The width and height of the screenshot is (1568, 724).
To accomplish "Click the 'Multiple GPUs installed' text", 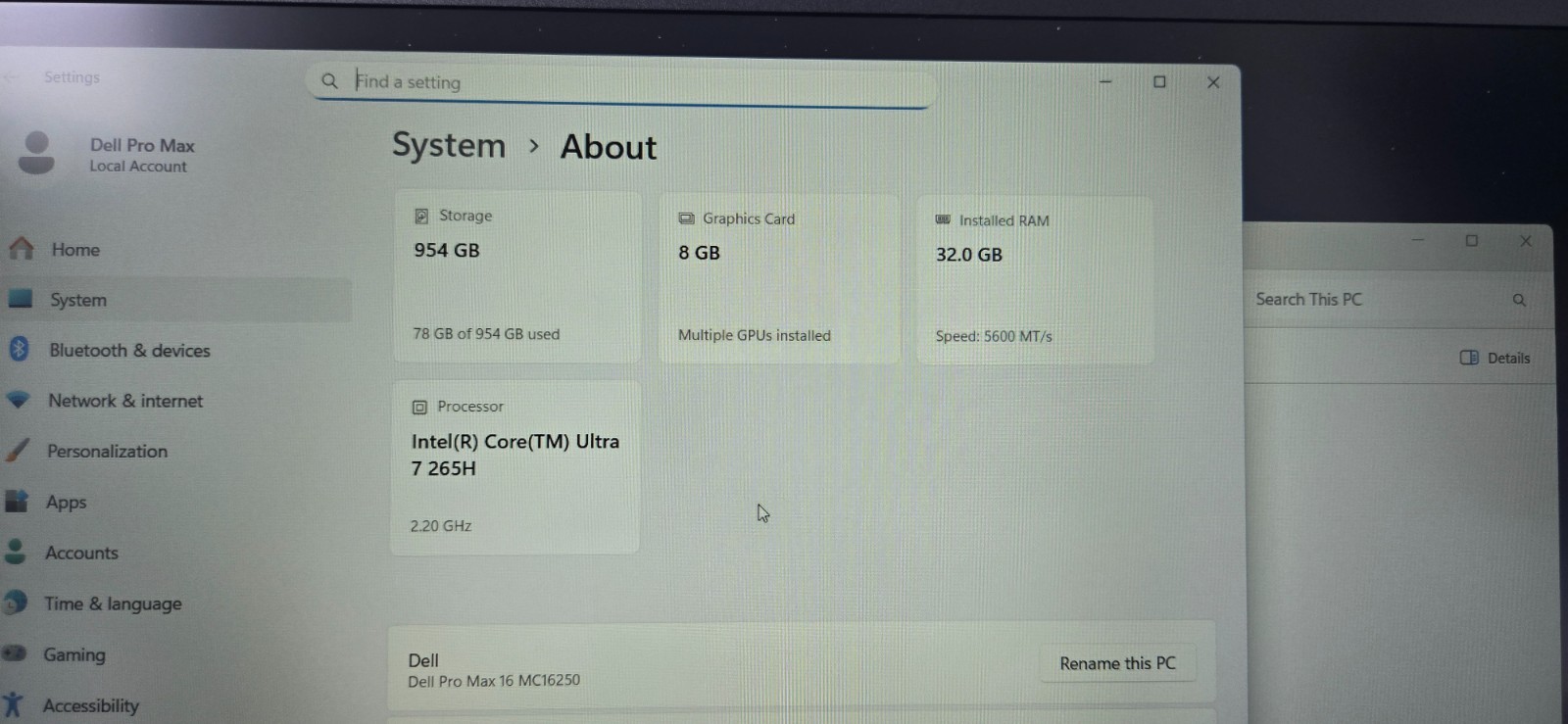I will point(755,335).
